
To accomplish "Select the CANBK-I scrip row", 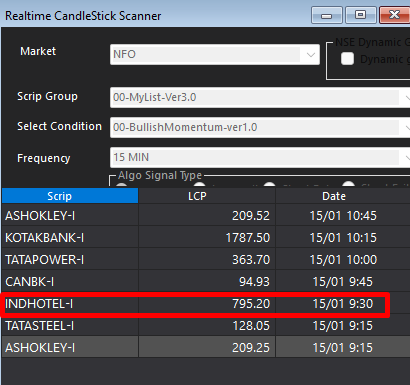I will (x=206, y=282).
